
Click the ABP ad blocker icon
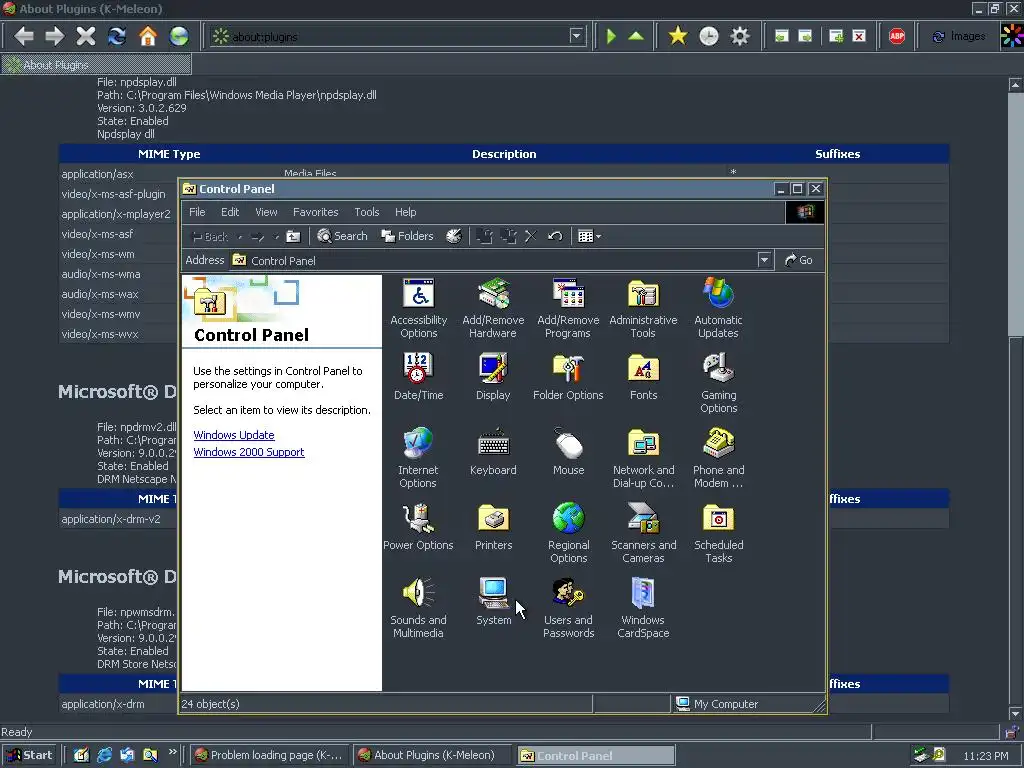coord(897,36)
